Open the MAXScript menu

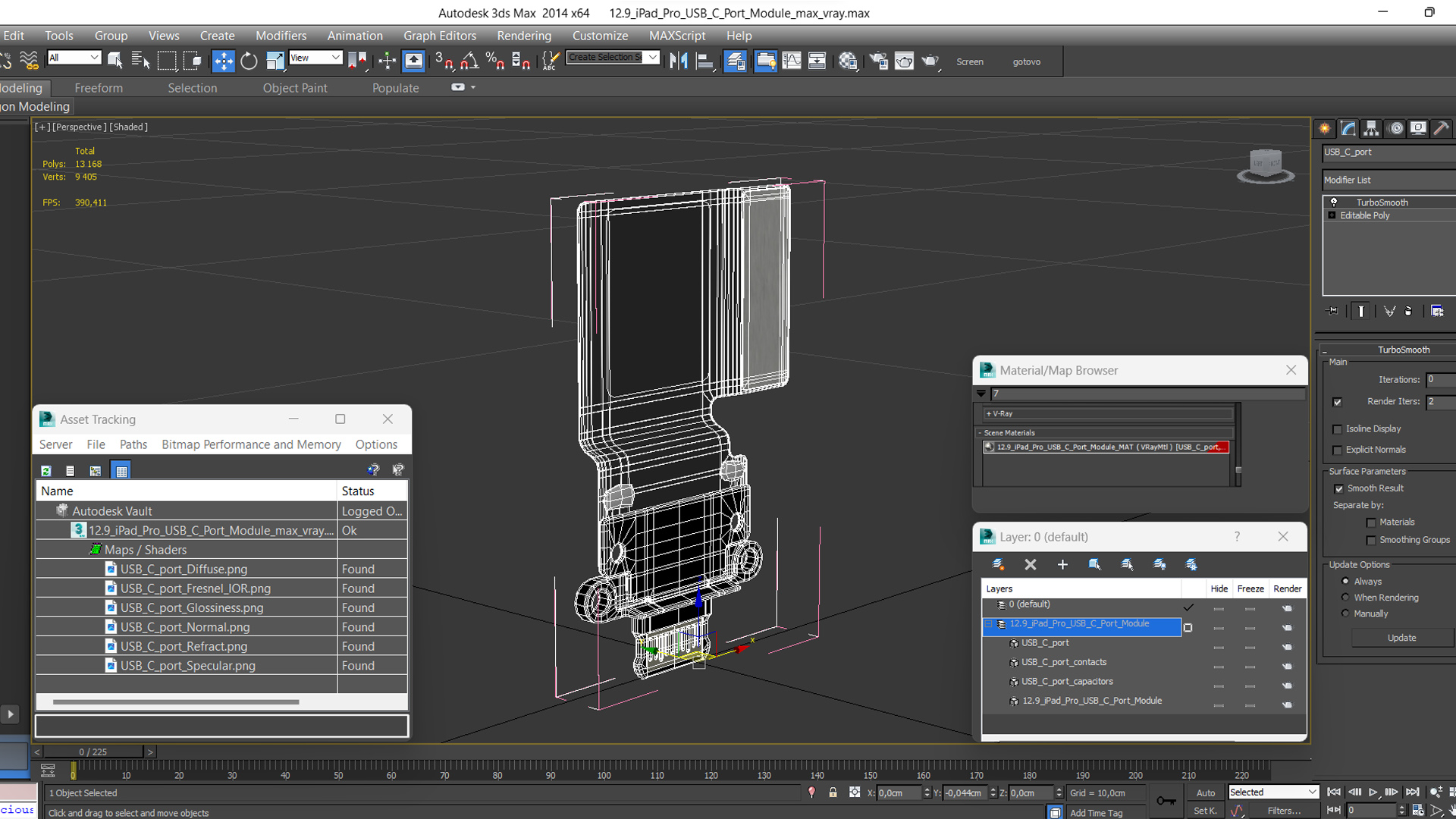tap(677, 36)
